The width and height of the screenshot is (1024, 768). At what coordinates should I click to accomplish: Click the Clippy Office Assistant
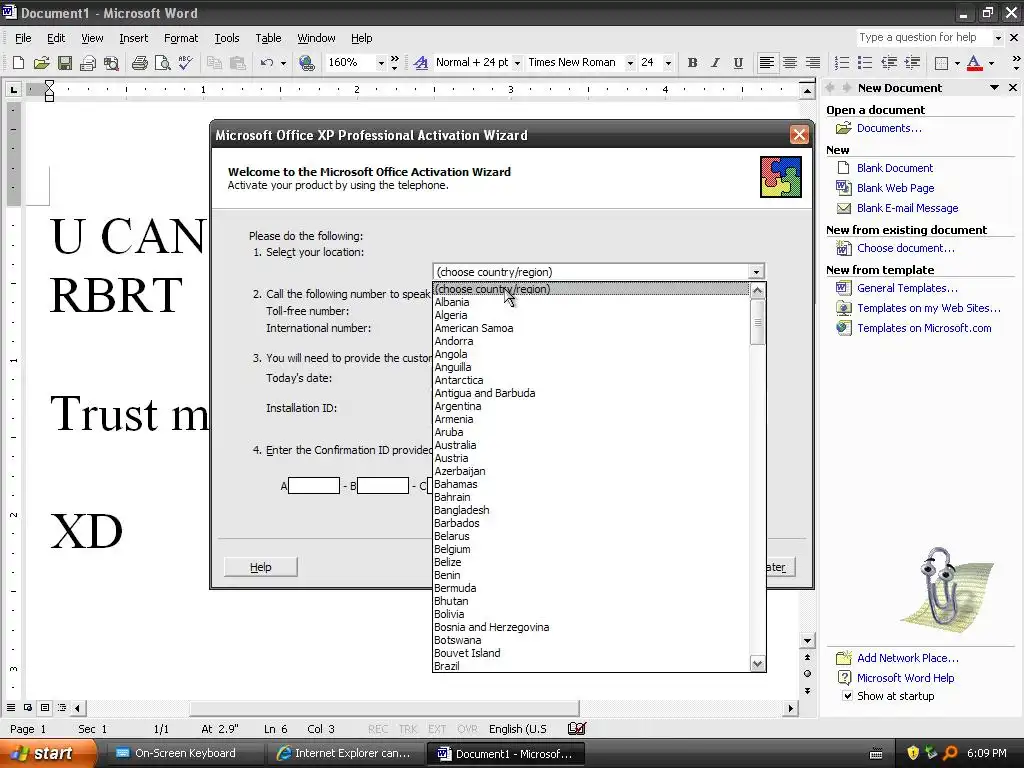[945, 590]
